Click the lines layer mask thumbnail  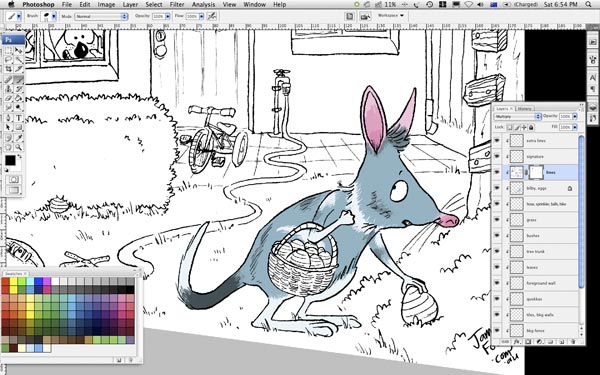click(x=536, y=172)
